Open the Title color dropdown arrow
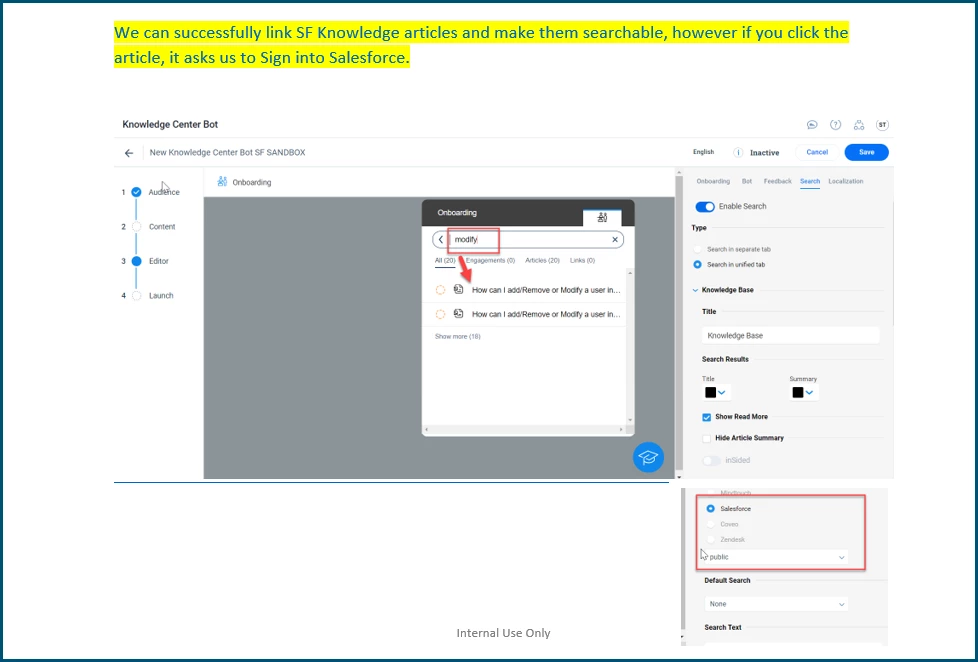978x662 pixels. [722, 392]
